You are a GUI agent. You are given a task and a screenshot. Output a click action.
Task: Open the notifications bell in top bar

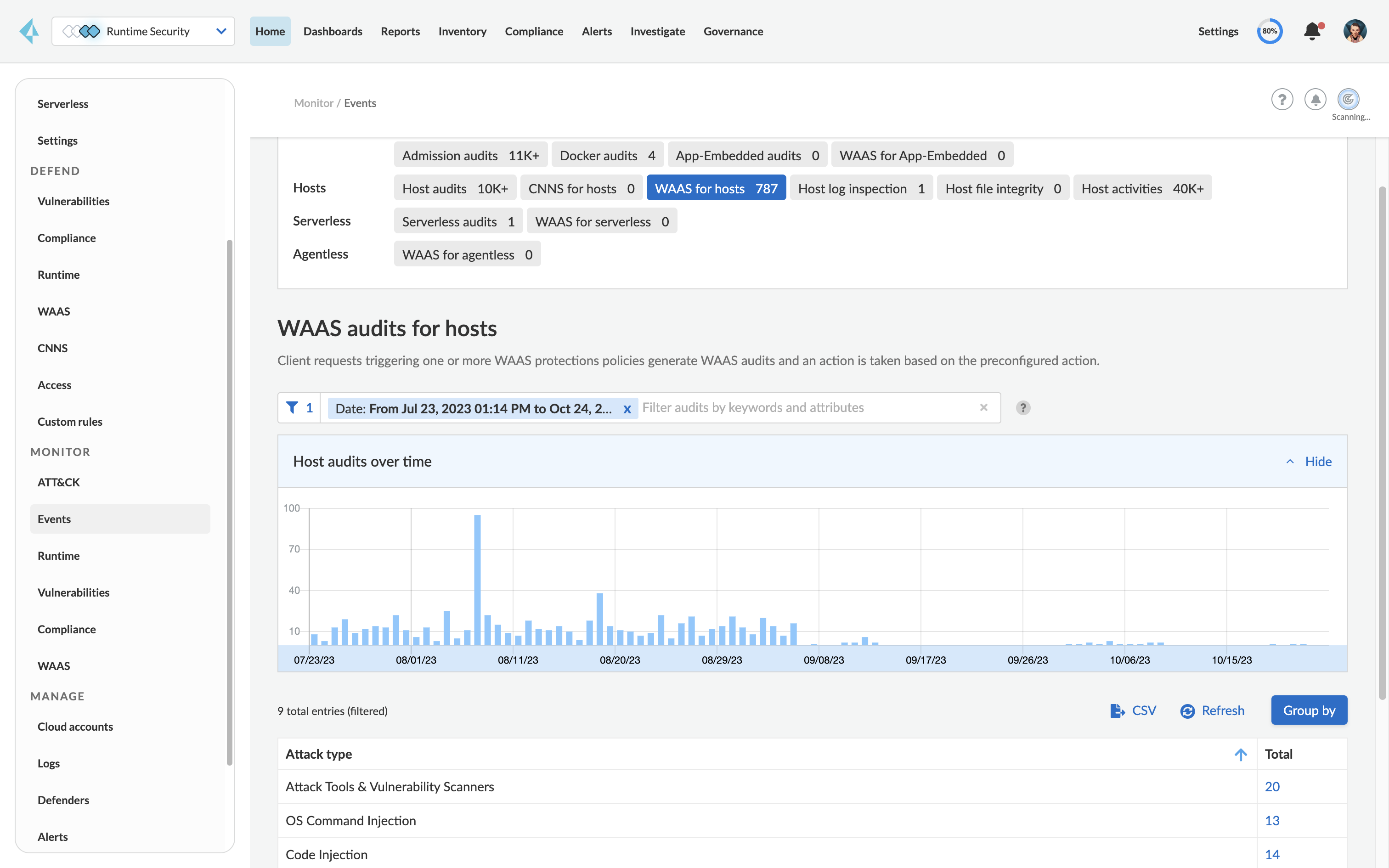(1312, 31)
